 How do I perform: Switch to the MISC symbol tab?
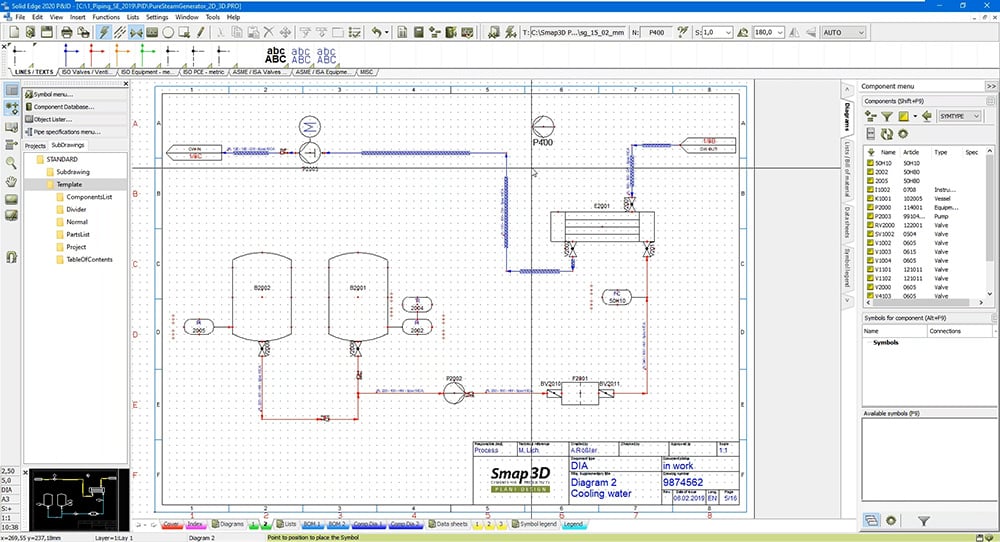(366, 72)
